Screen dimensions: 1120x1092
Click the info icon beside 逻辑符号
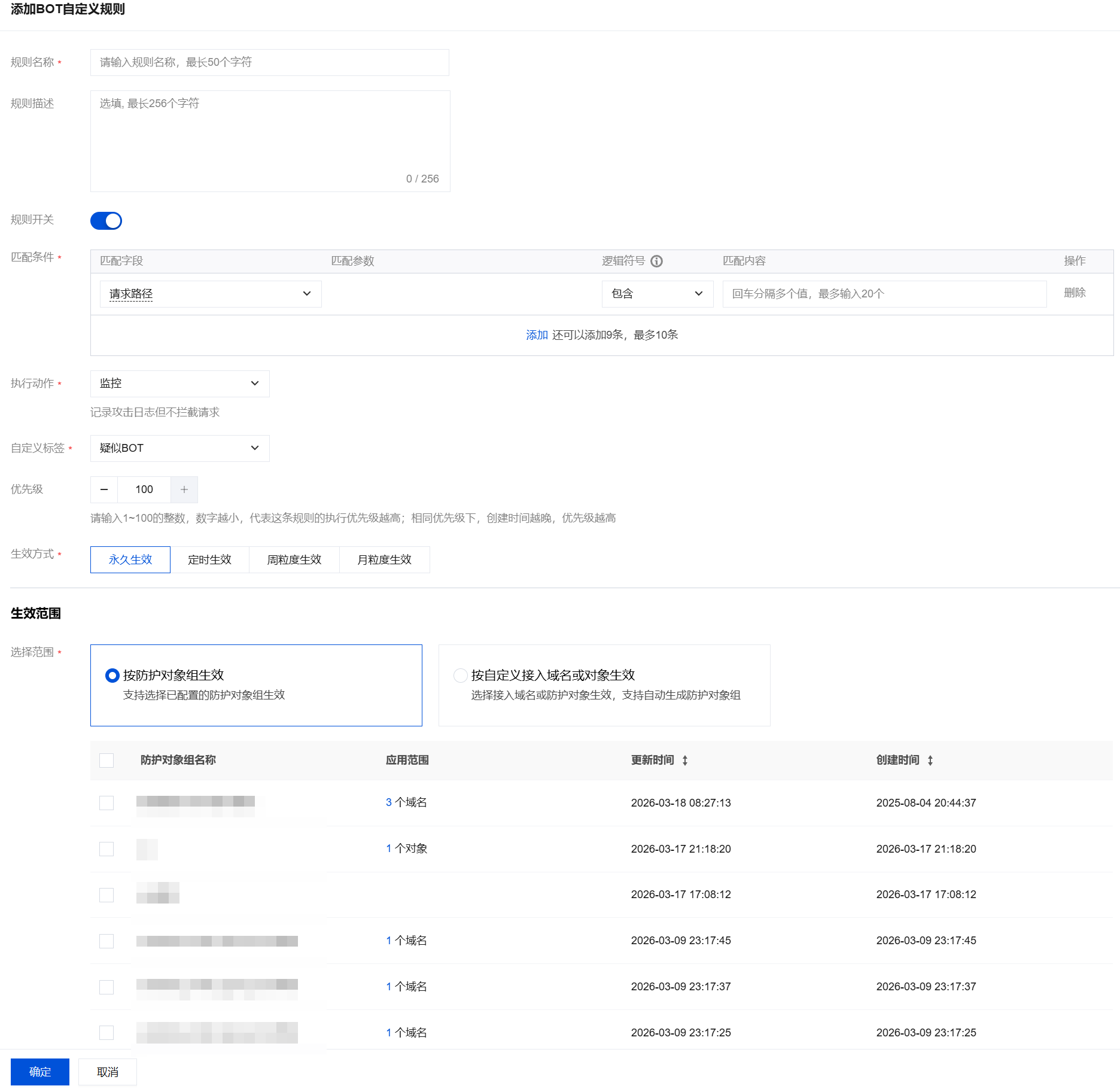pos(656,261)
